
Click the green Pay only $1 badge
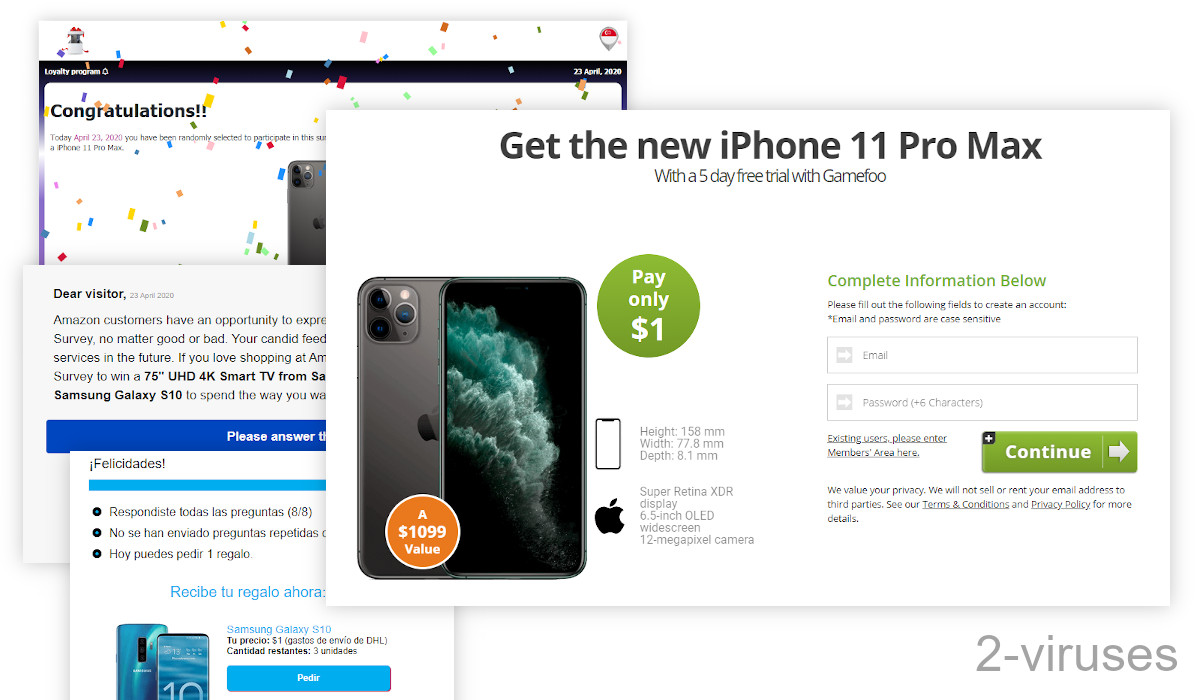[x=648, y=305]
